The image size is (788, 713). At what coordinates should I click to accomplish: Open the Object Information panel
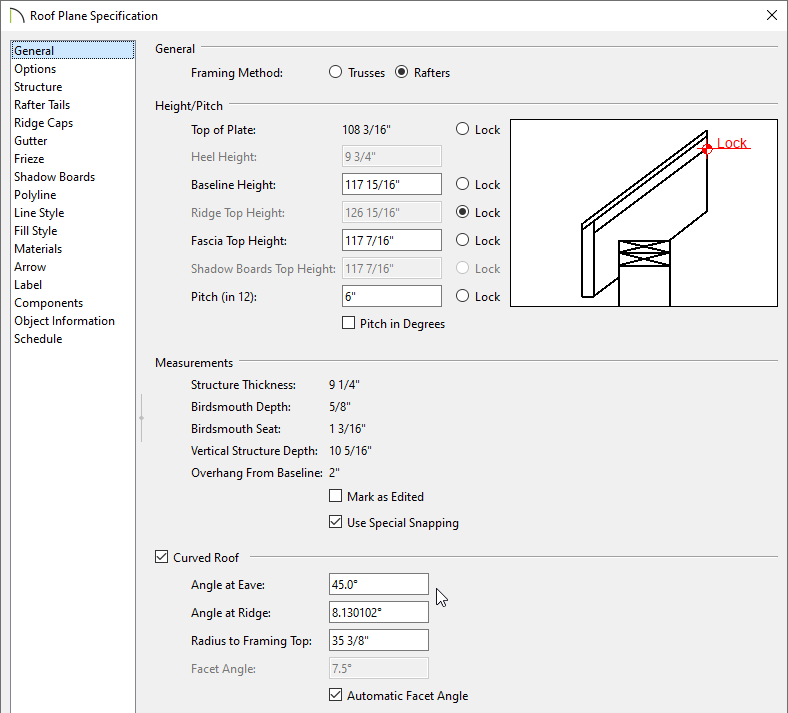click(64, 321)
